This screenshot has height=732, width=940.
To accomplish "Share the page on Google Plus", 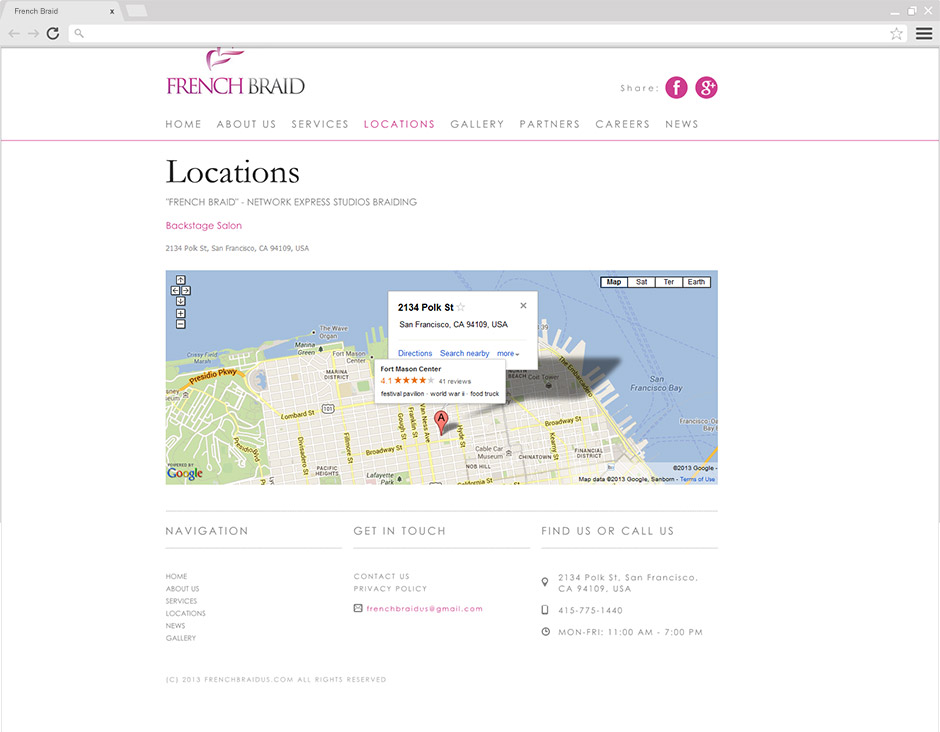I will tap(706, 88).
